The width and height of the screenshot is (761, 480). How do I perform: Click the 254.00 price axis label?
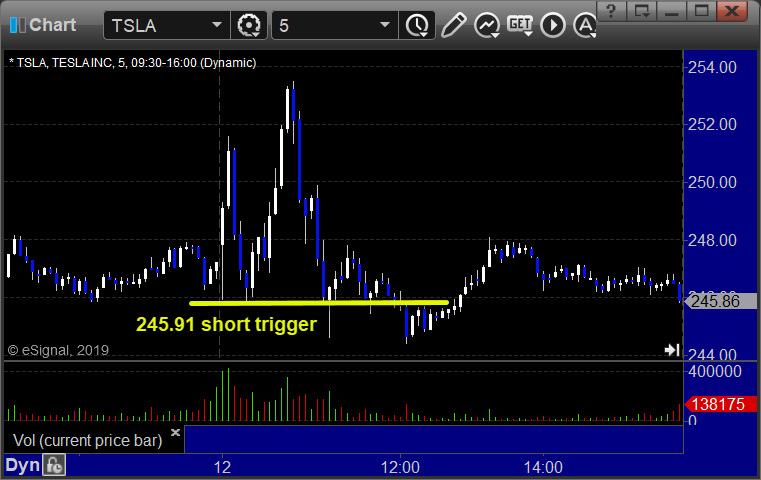coord(712,67)
